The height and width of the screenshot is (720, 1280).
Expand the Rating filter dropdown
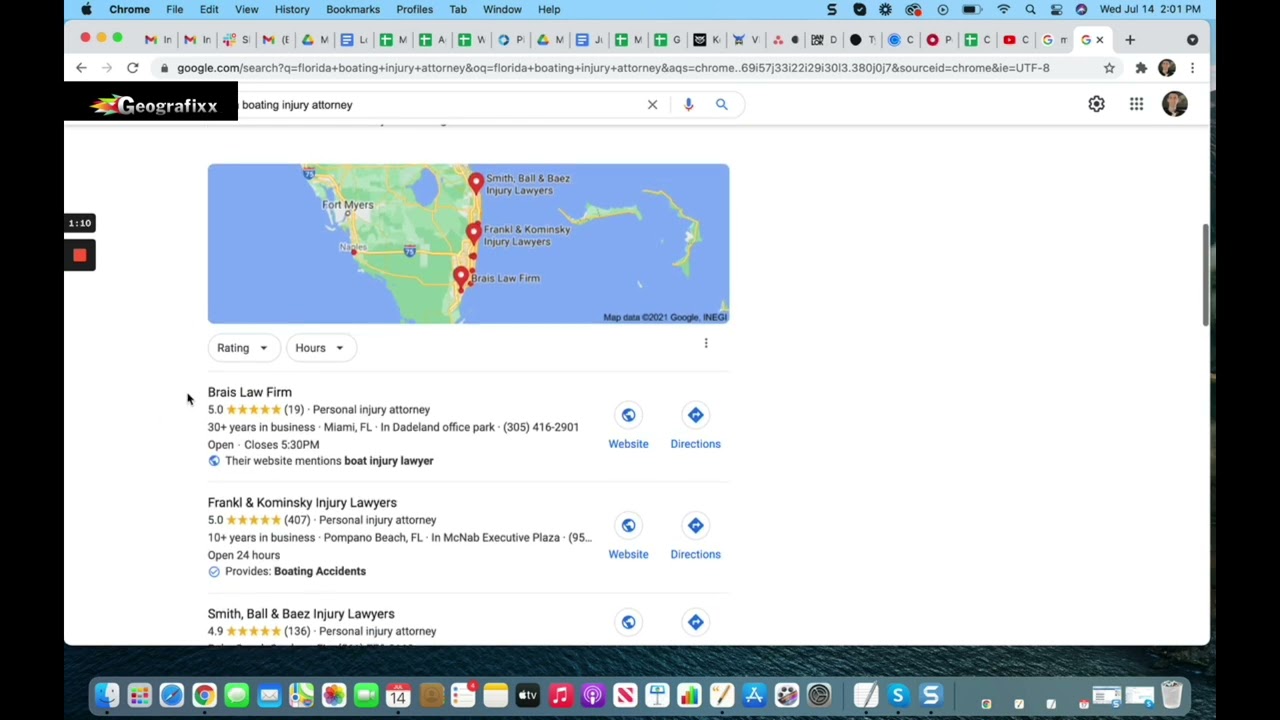point(243,348)
